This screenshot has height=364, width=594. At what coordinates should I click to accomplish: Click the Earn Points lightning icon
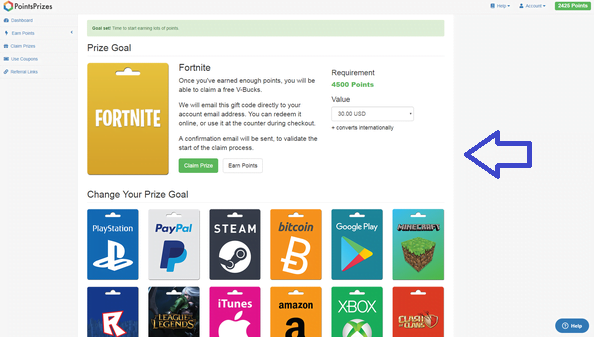coord(6,33)
